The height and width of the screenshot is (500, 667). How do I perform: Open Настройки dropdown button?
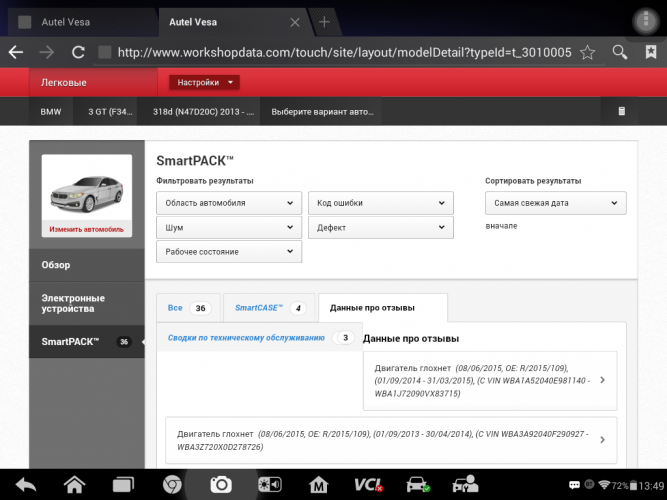tap(204, 82)
